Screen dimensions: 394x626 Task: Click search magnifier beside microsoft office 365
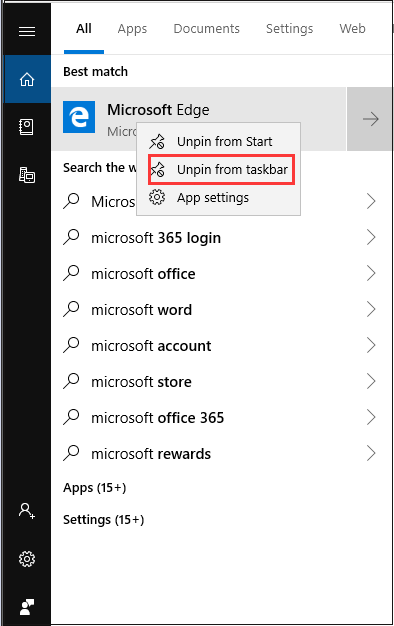71,418
